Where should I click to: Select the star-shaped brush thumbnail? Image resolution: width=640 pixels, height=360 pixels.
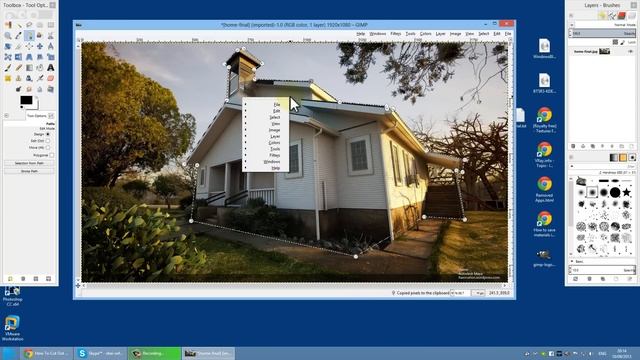[627, 192]
